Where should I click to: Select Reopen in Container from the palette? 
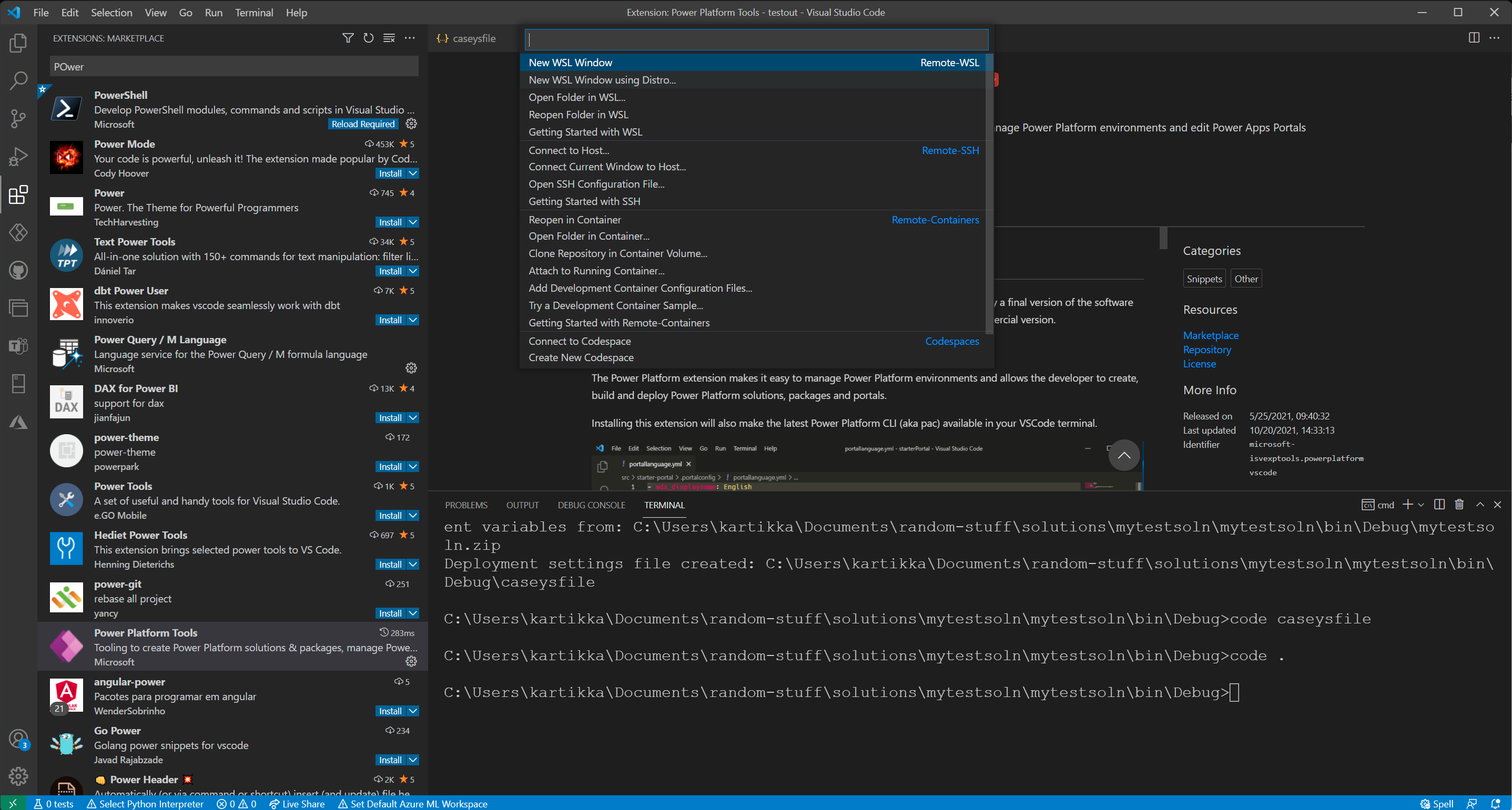[575, 219]
